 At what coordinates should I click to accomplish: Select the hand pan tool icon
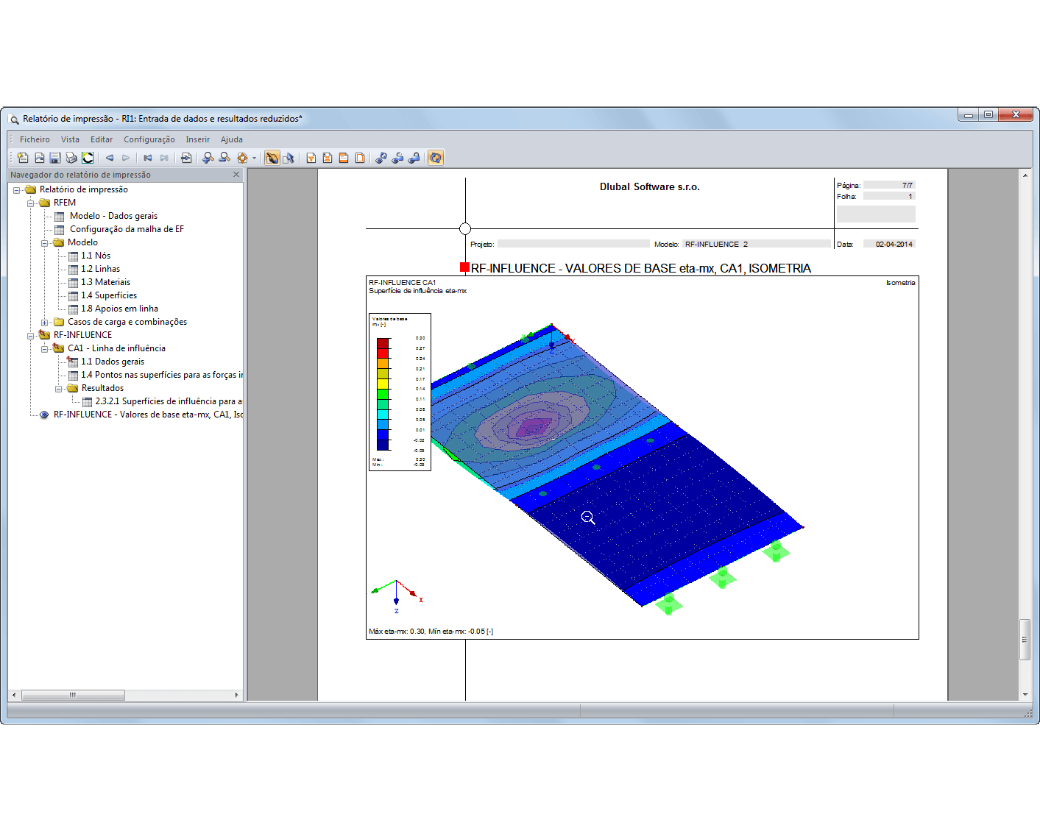272,158
